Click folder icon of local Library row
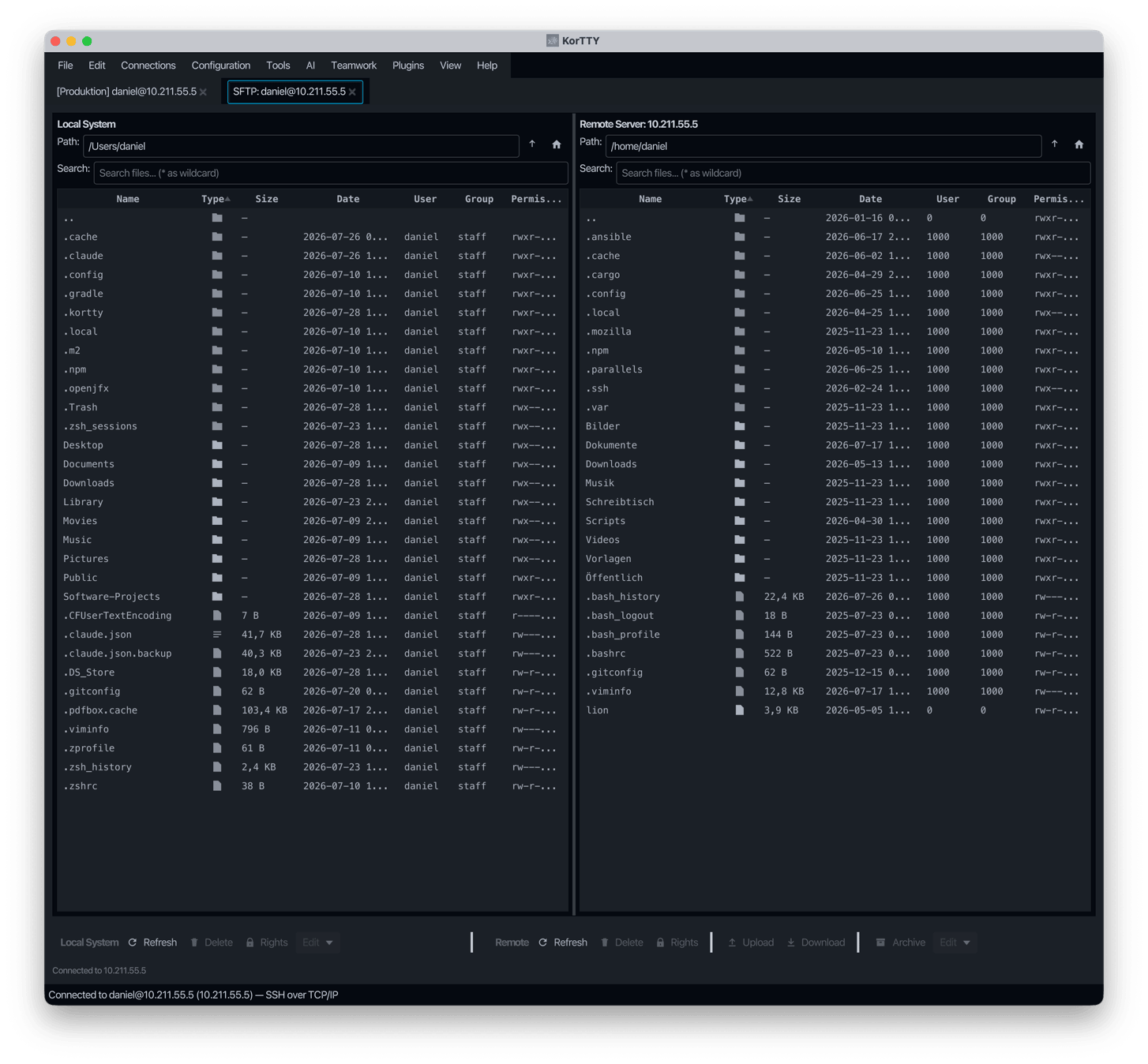 tap(217, 502)
